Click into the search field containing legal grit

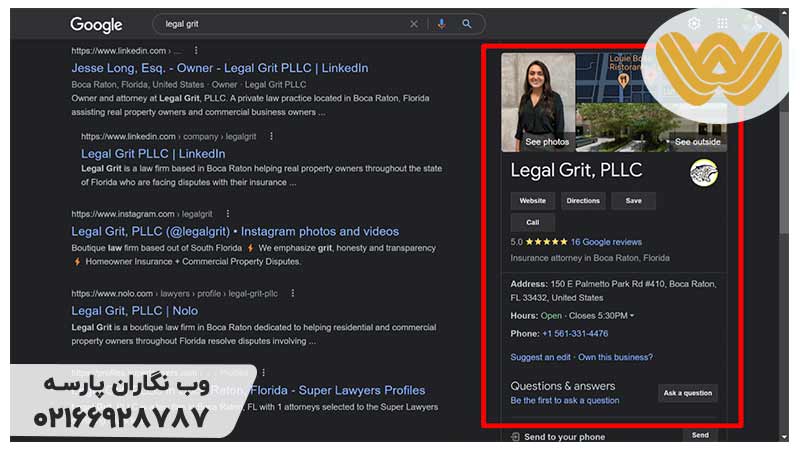point(280,24)
